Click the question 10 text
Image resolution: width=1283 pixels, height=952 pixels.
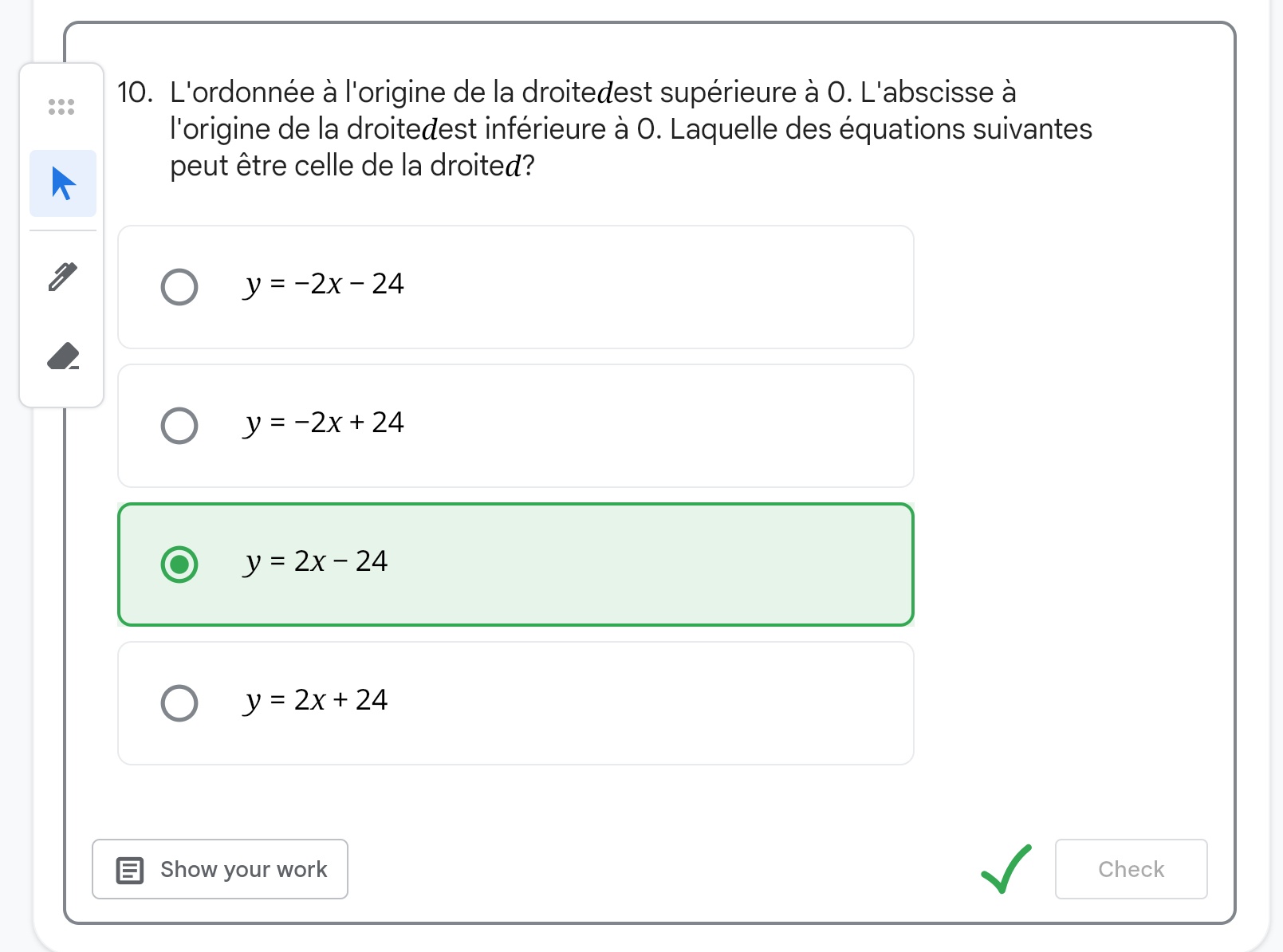pyautogui.click(x=630, y=129)
